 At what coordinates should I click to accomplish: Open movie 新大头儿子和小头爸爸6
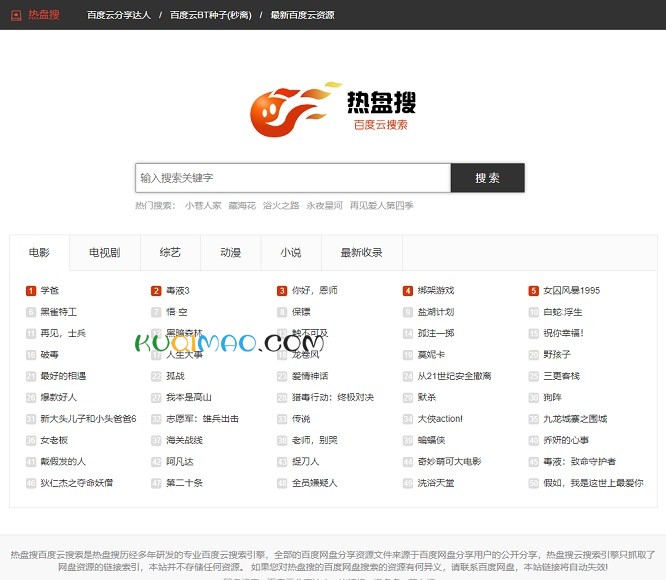click(88, 419)
